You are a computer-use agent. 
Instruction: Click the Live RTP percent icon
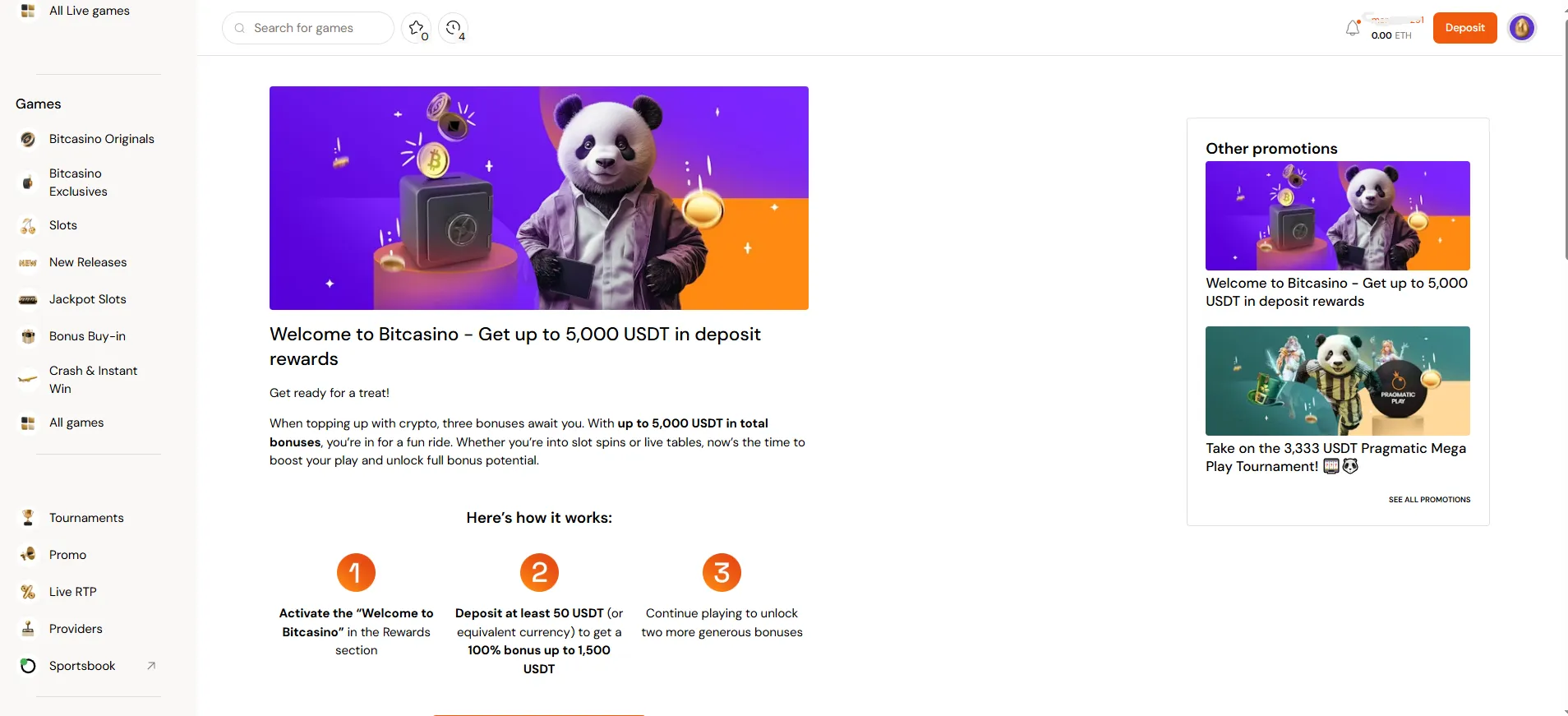pos(28,592)
